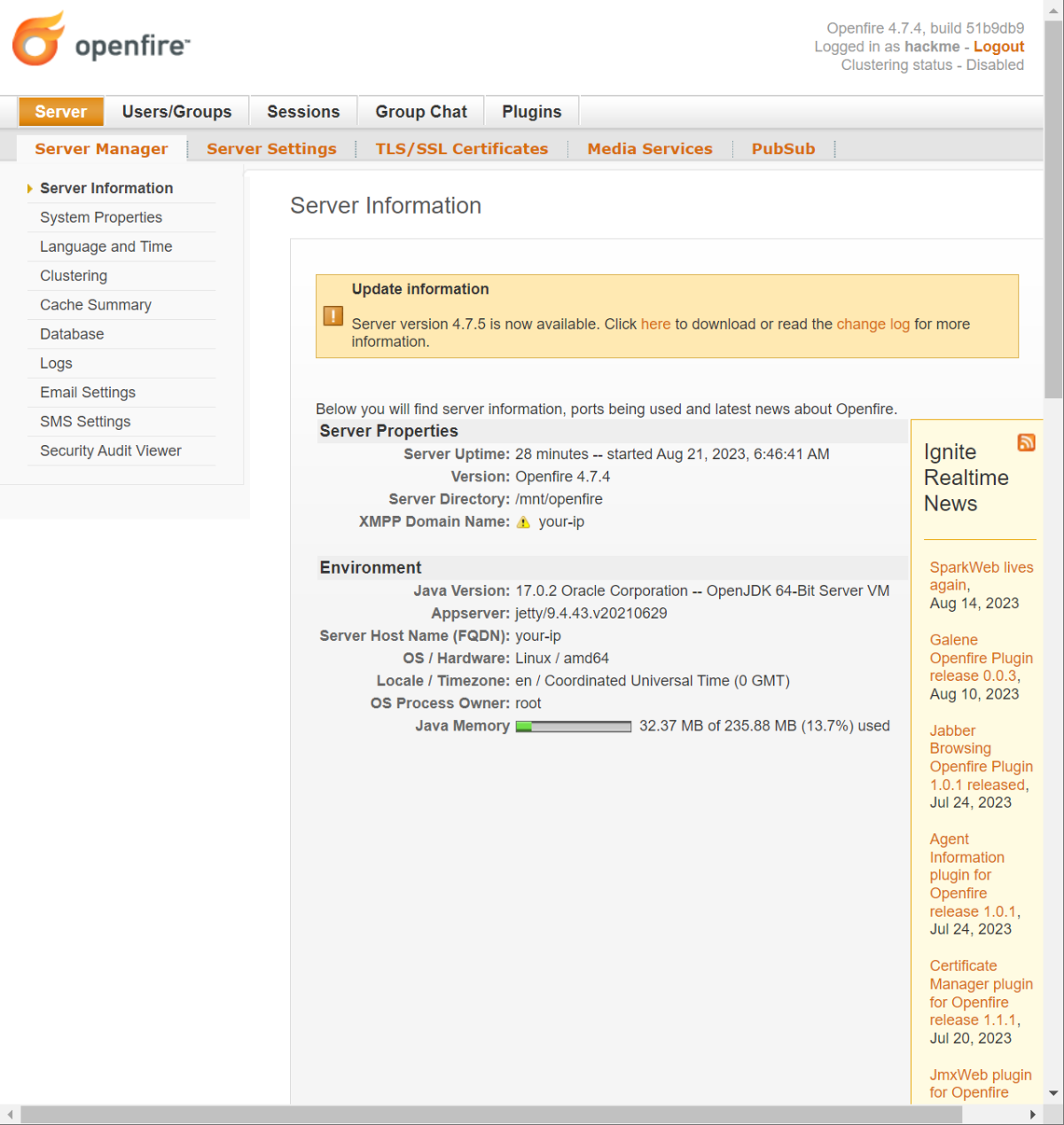
Task: Open SMS Settings
Action: point(85,422)
